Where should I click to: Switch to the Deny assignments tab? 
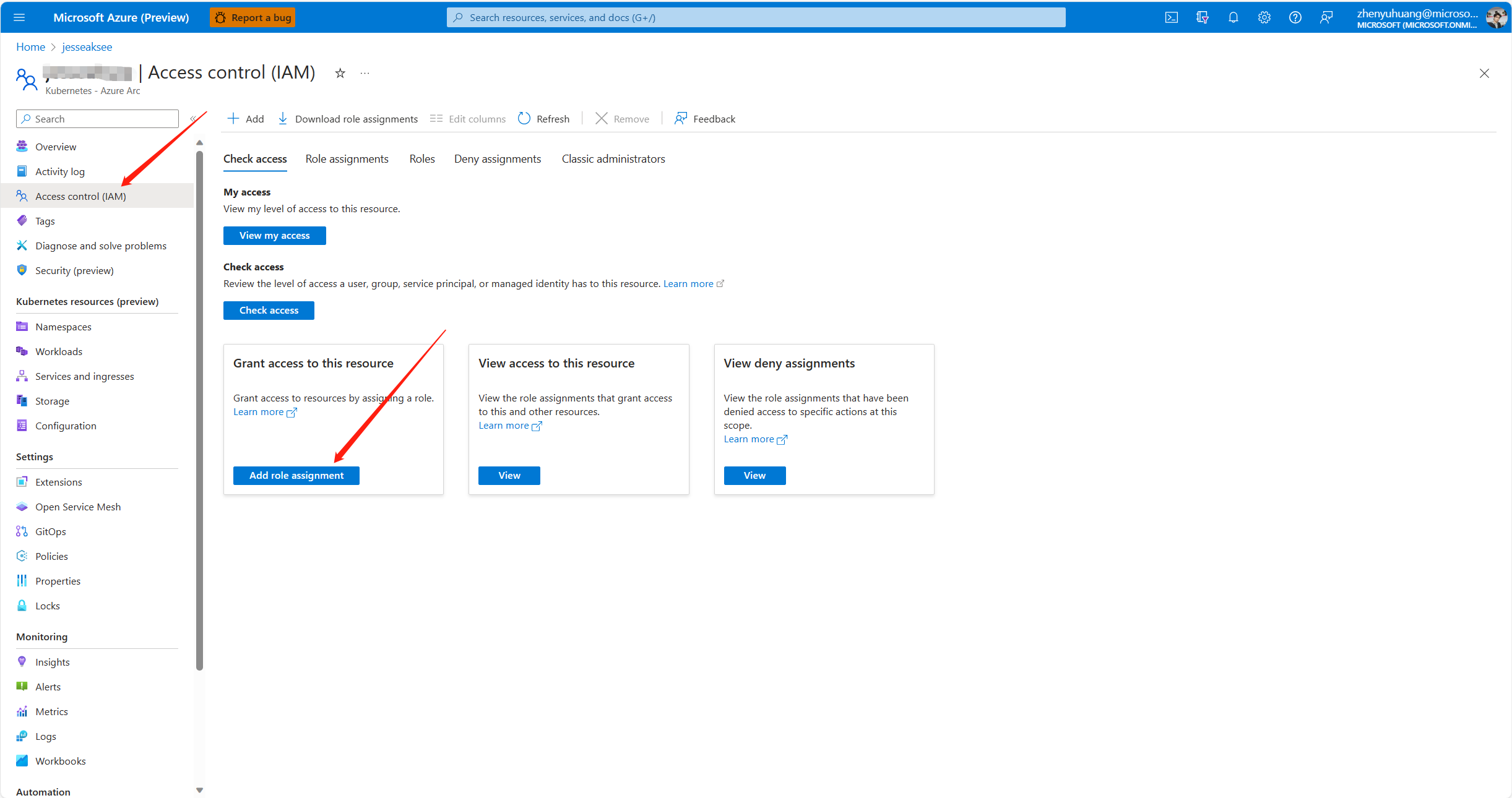coord(497,159)
